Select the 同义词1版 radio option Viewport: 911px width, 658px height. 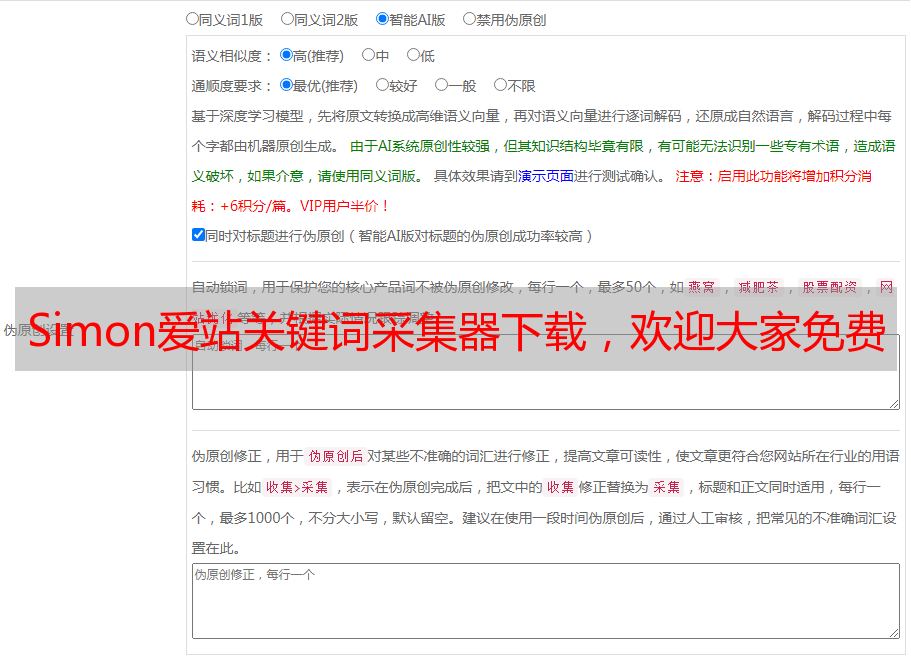(x=192, y=19)
